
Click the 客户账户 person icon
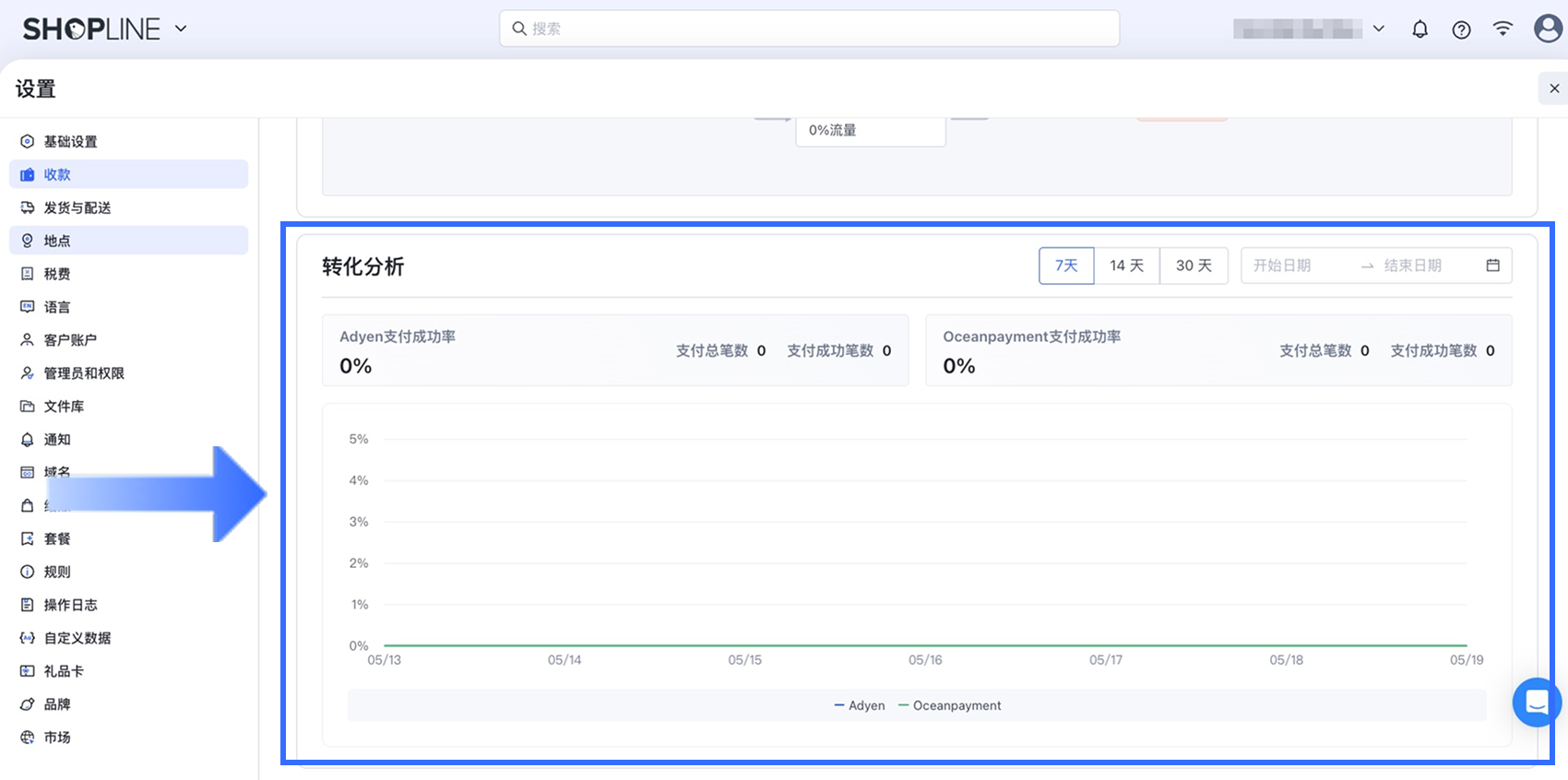click(x=28, y=340)
